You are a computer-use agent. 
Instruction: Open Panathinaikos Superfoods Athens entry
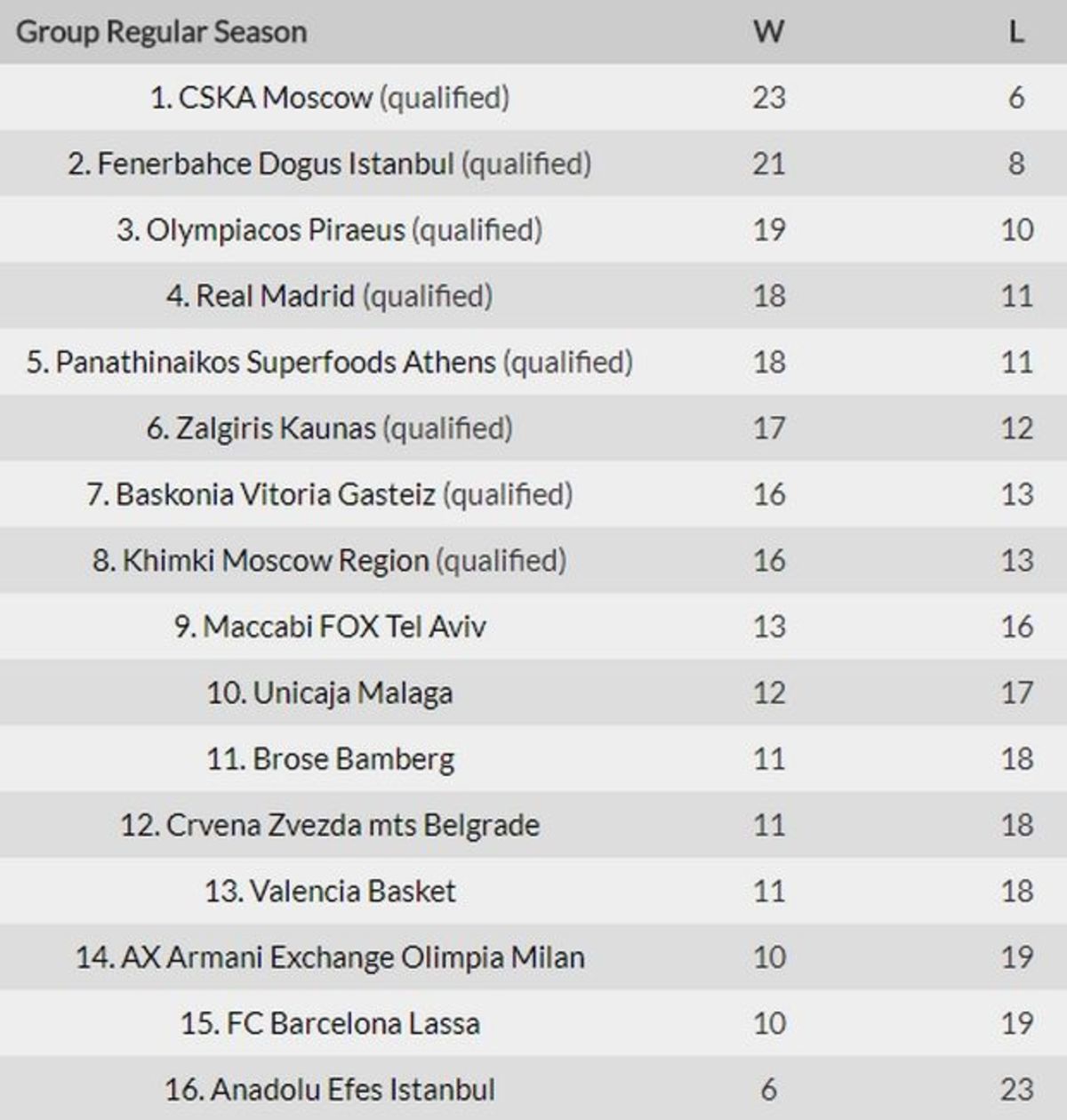click(275, 363)
